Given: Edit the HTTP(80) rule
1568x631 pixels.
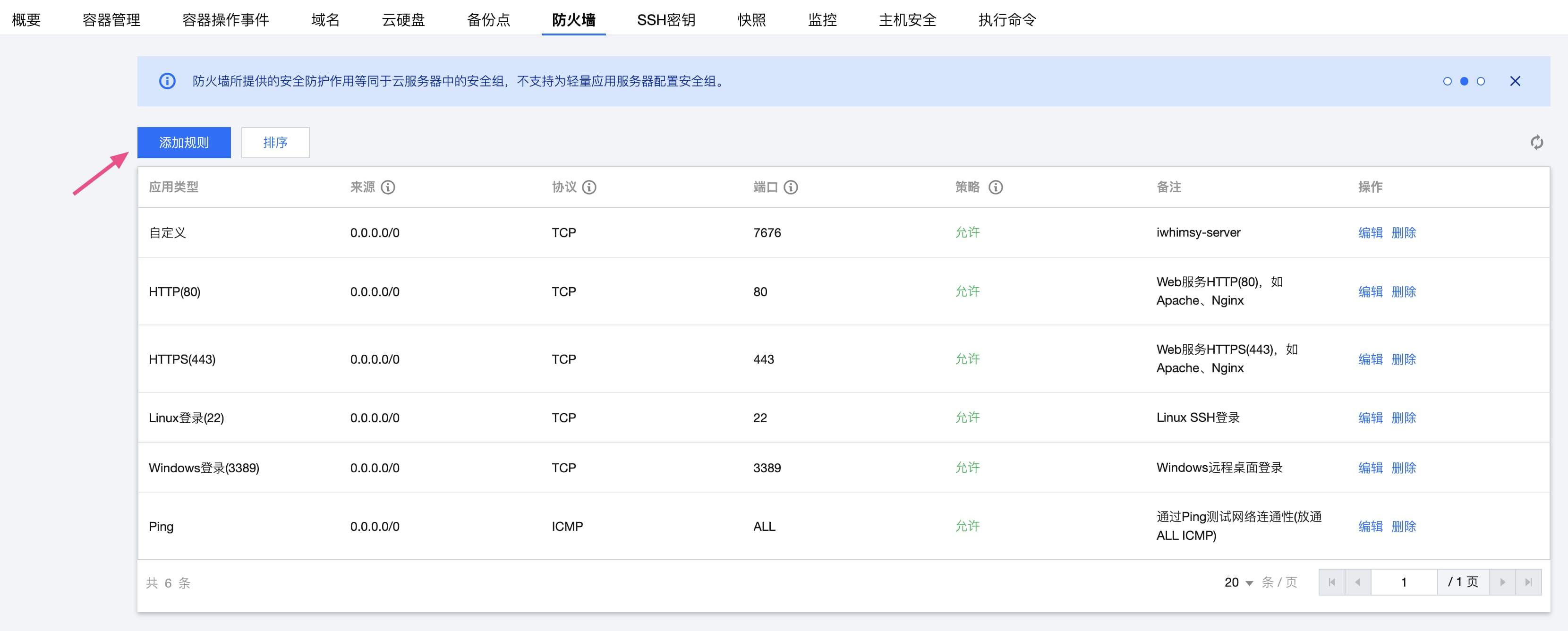Looking at the screenshot, I should pyautogui.click(x=1370, y=291).
